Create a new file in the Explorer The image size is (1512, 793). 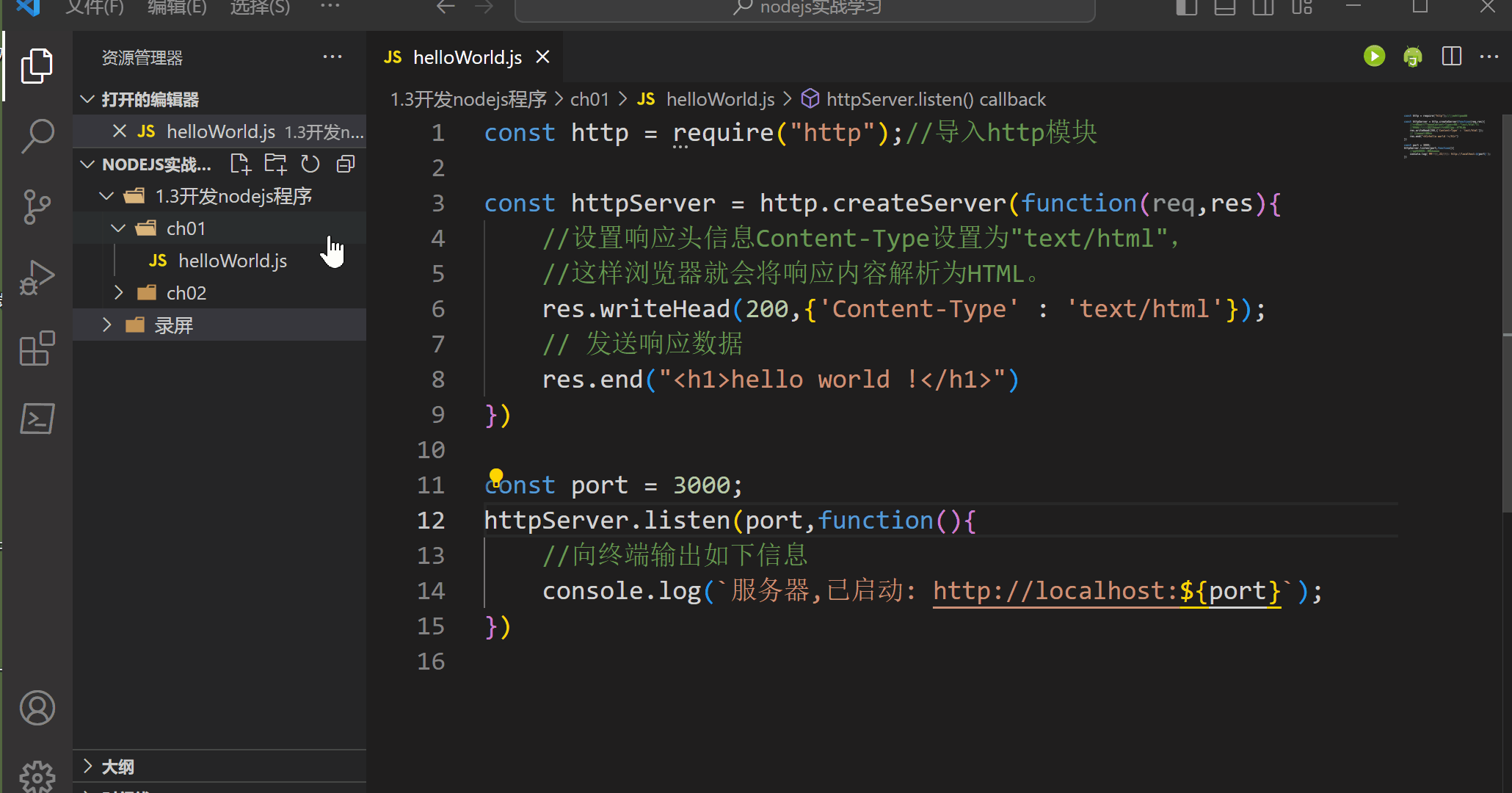tap(240, 164)
